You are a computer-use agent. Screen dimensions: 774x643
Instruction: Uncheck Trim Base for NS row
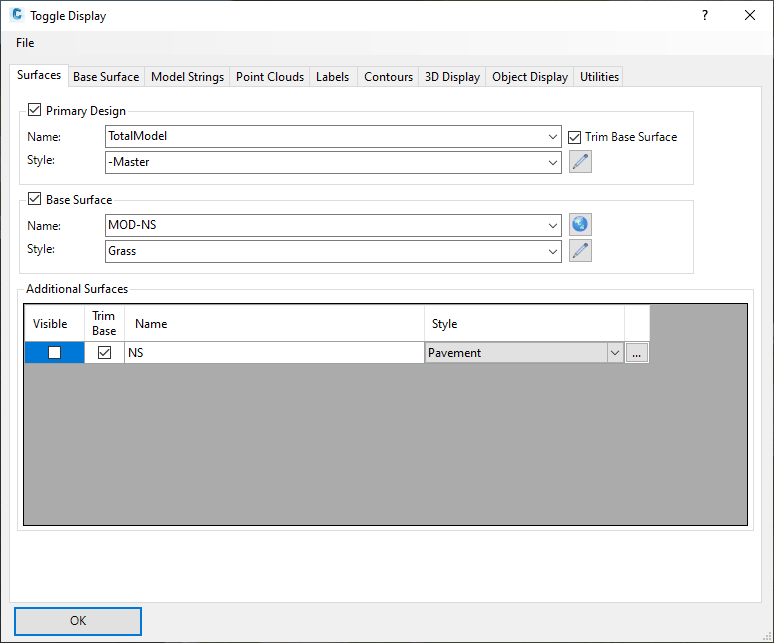pos(104,353)
